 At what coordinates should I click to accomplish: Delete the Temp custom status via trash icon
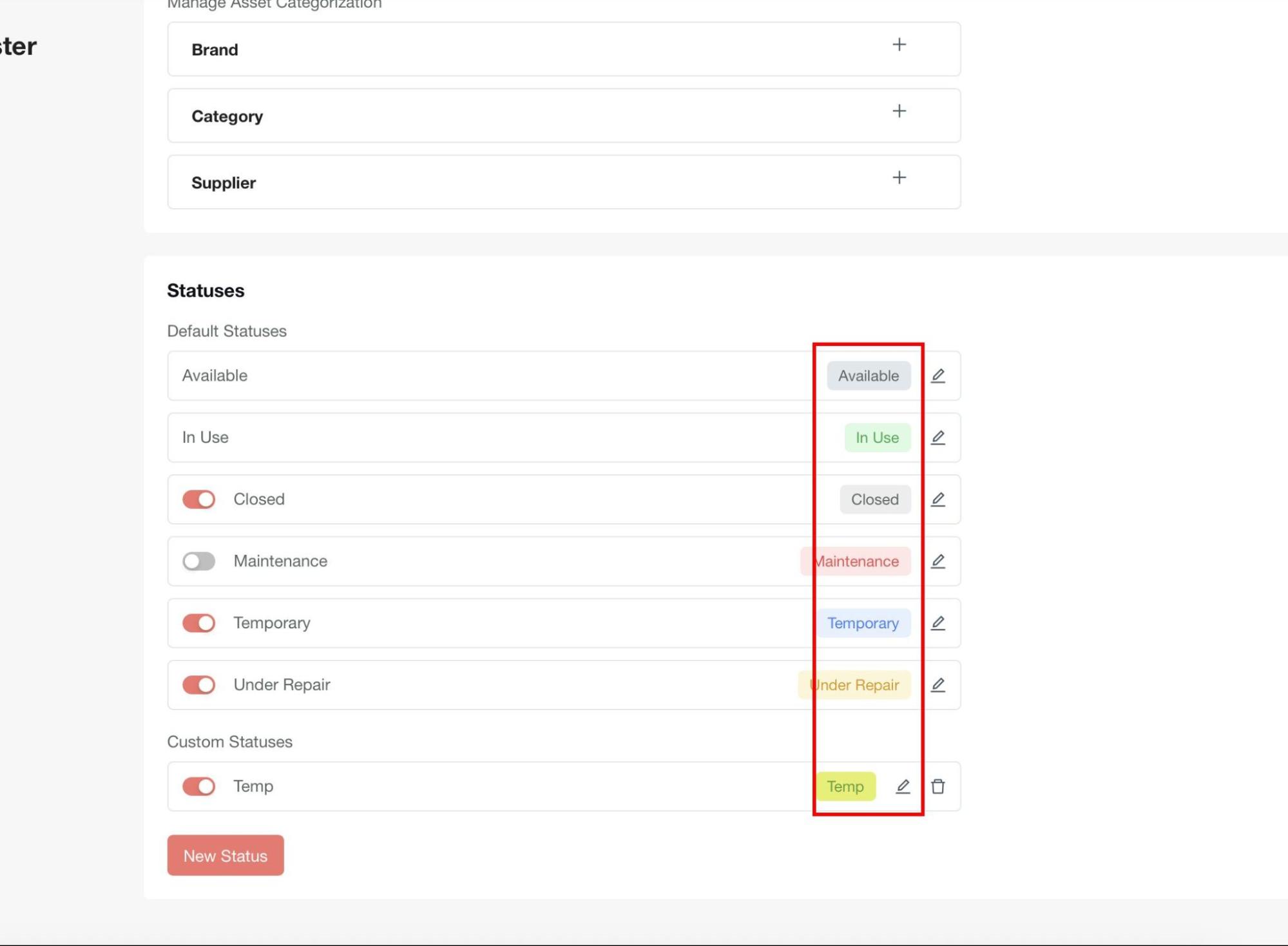click(x=937, y=786)
